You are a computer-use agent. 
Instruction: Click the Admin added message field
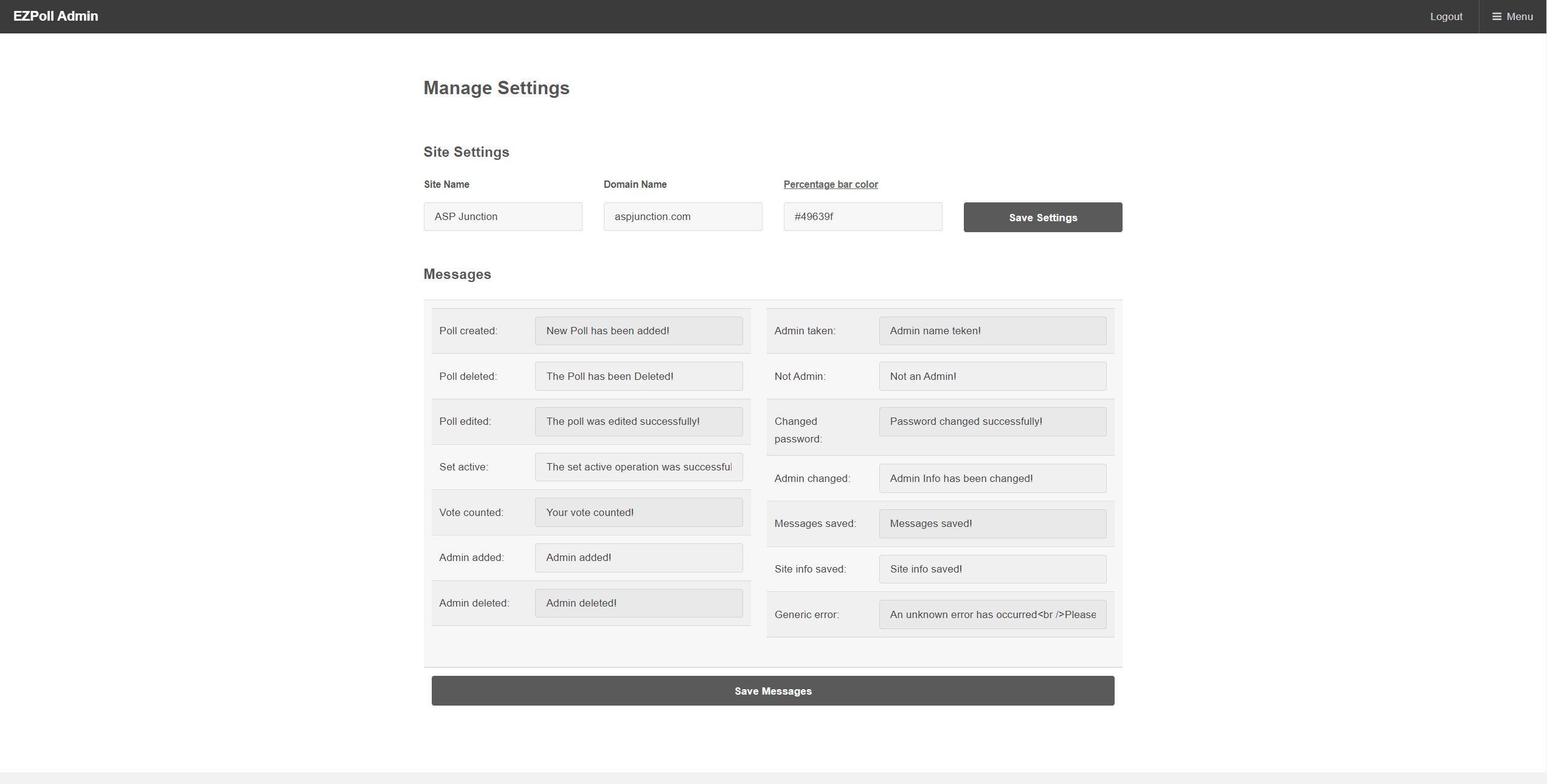(x=639, y=557)
